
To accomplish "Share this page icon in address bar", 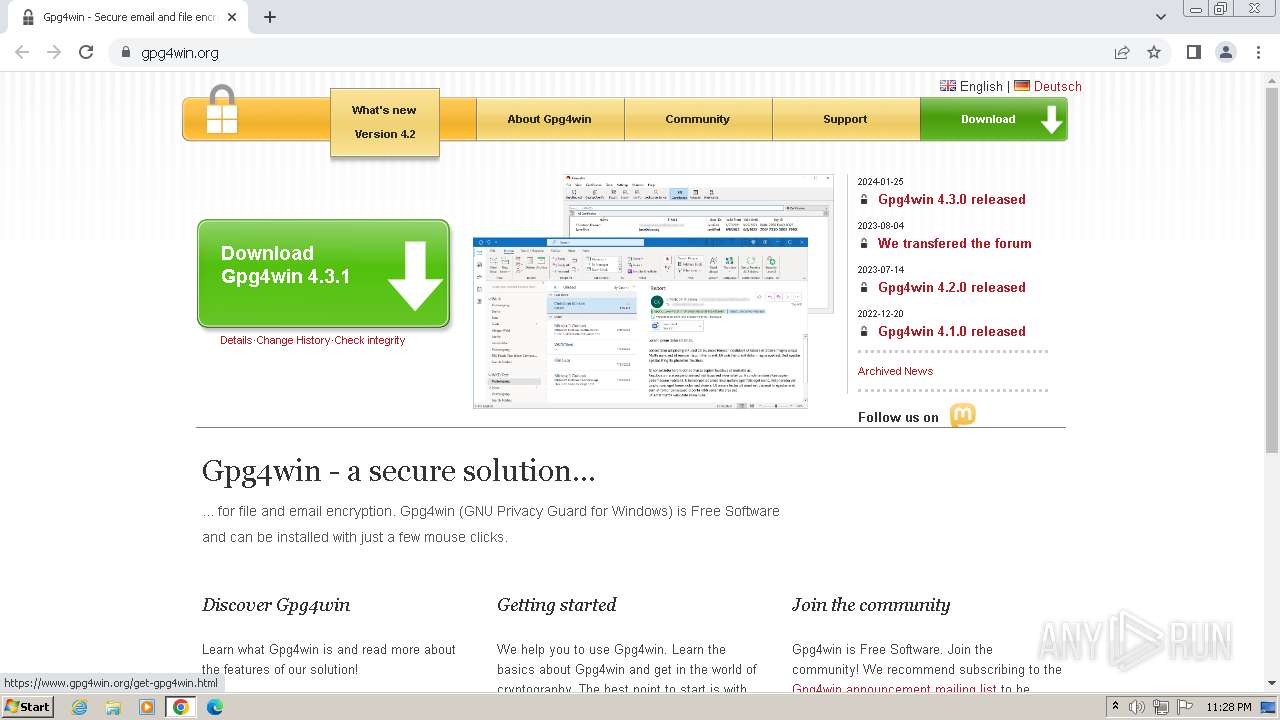I will (x=1122, y=52).
